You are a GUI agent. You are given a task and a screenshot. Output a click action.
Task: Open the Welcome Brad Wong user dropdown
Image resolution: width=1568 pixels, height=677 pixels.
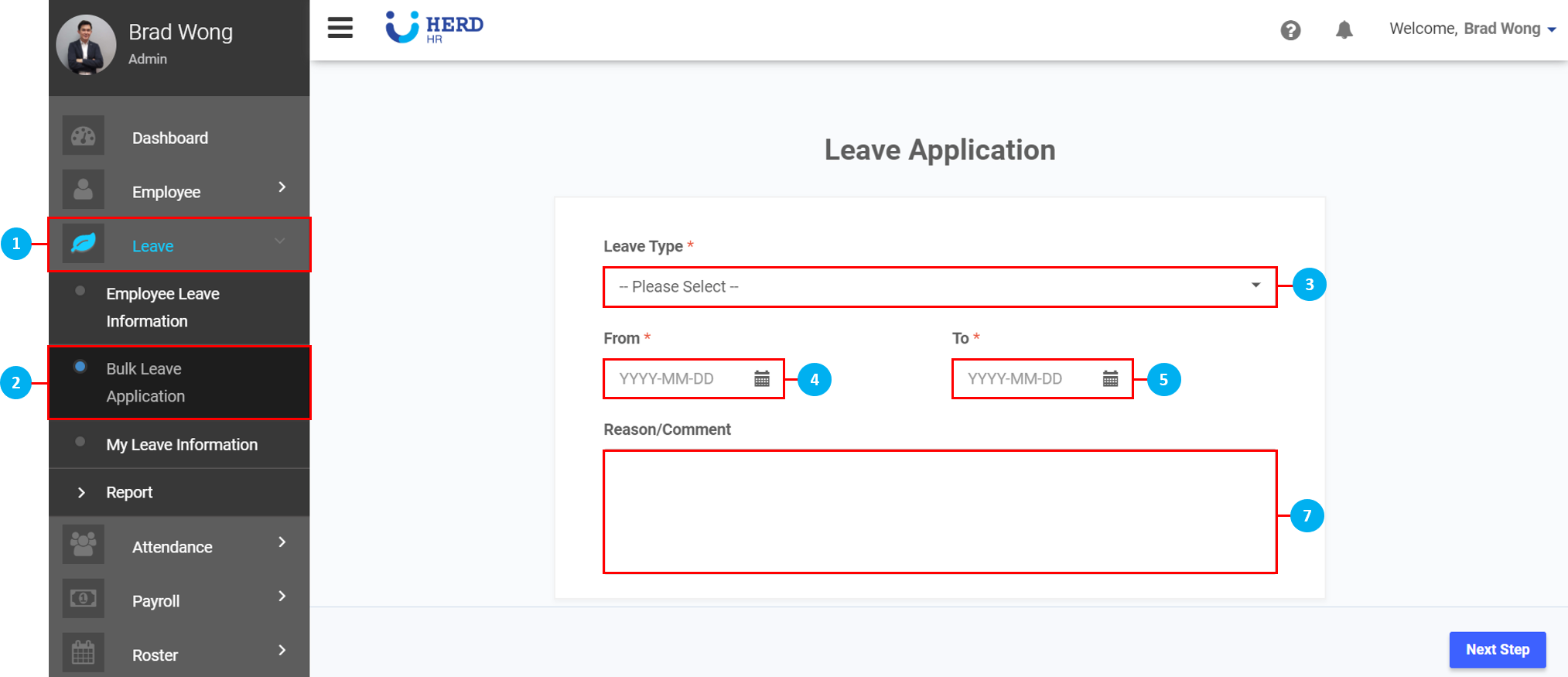(x=1473, y=29)
